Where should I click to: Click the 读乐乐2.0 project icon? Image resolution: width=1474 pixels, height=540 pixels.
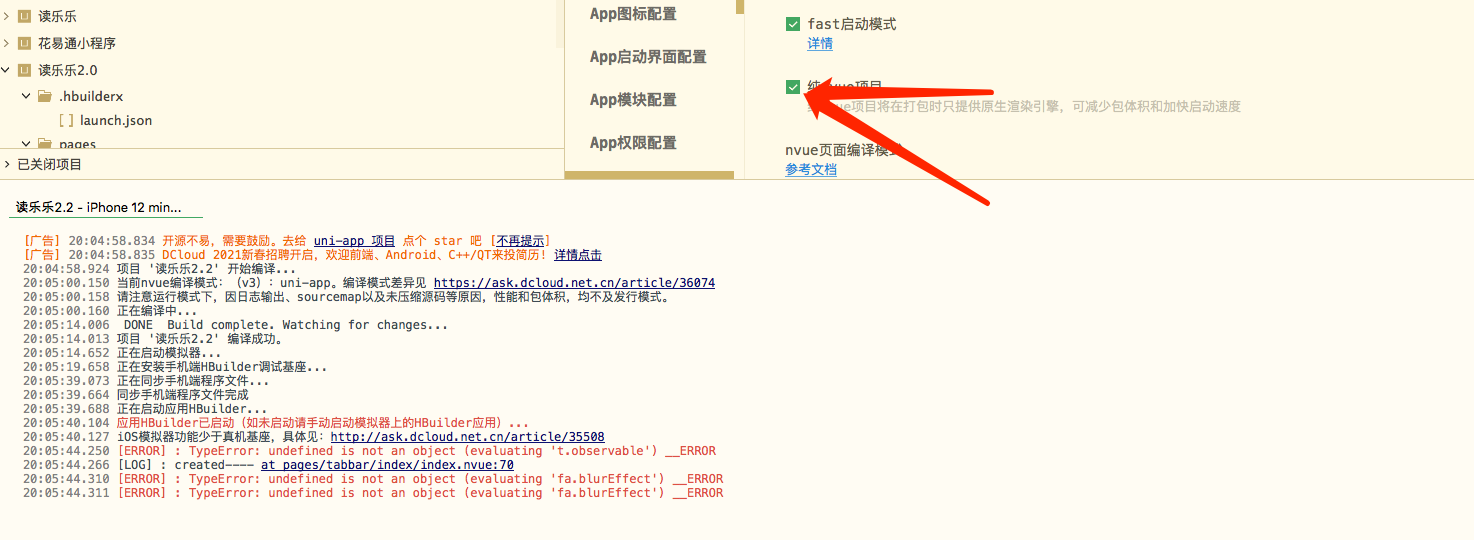point(24,71)
